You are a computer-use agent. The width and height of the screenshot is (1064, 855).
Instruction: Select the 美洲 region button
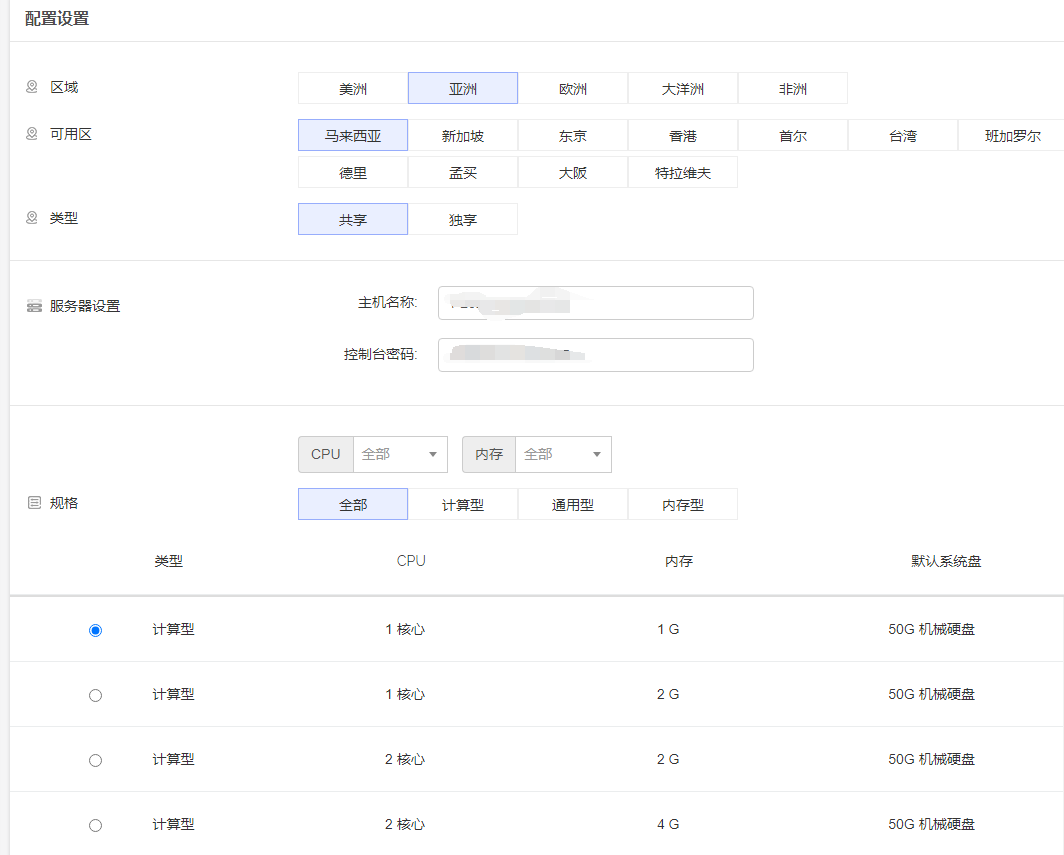[x=353, y=89]
